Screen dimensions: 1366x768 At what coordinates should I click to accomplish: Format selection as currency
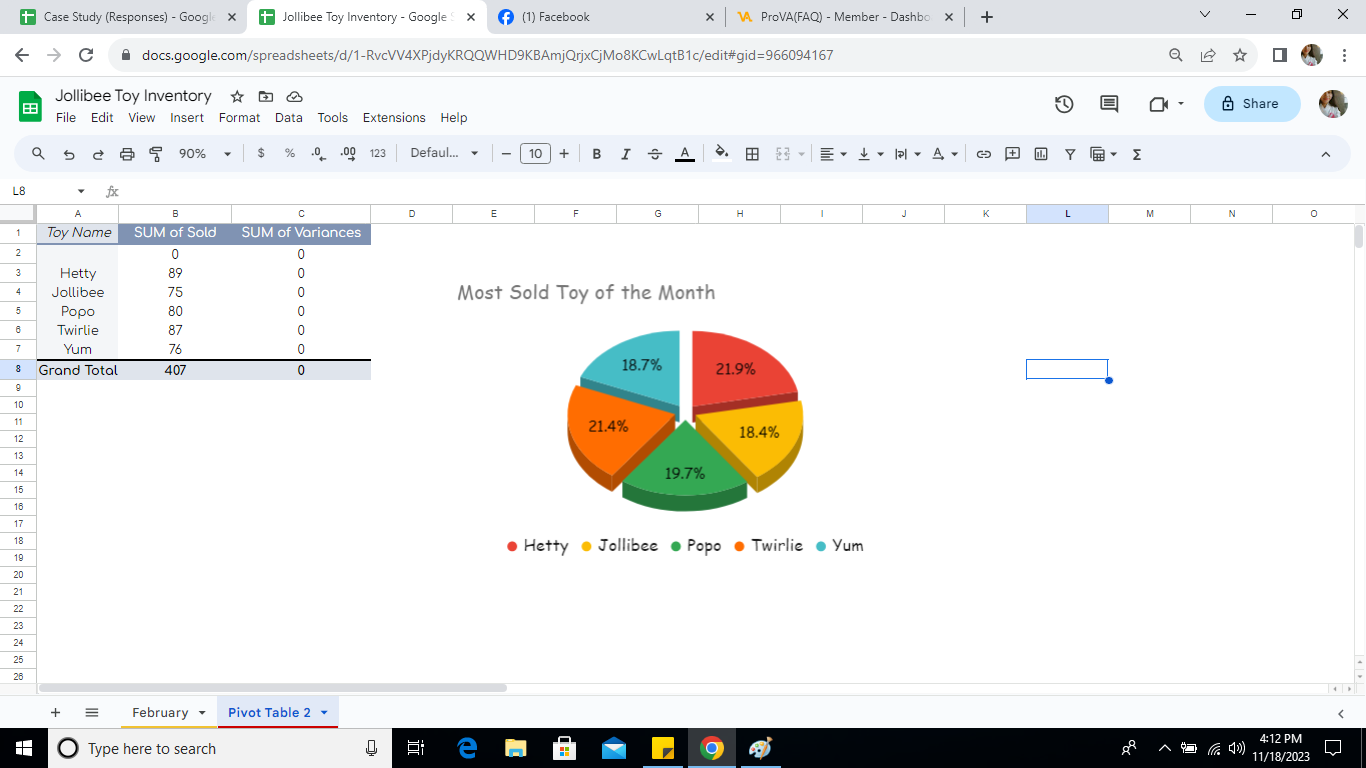pos(261,154)
